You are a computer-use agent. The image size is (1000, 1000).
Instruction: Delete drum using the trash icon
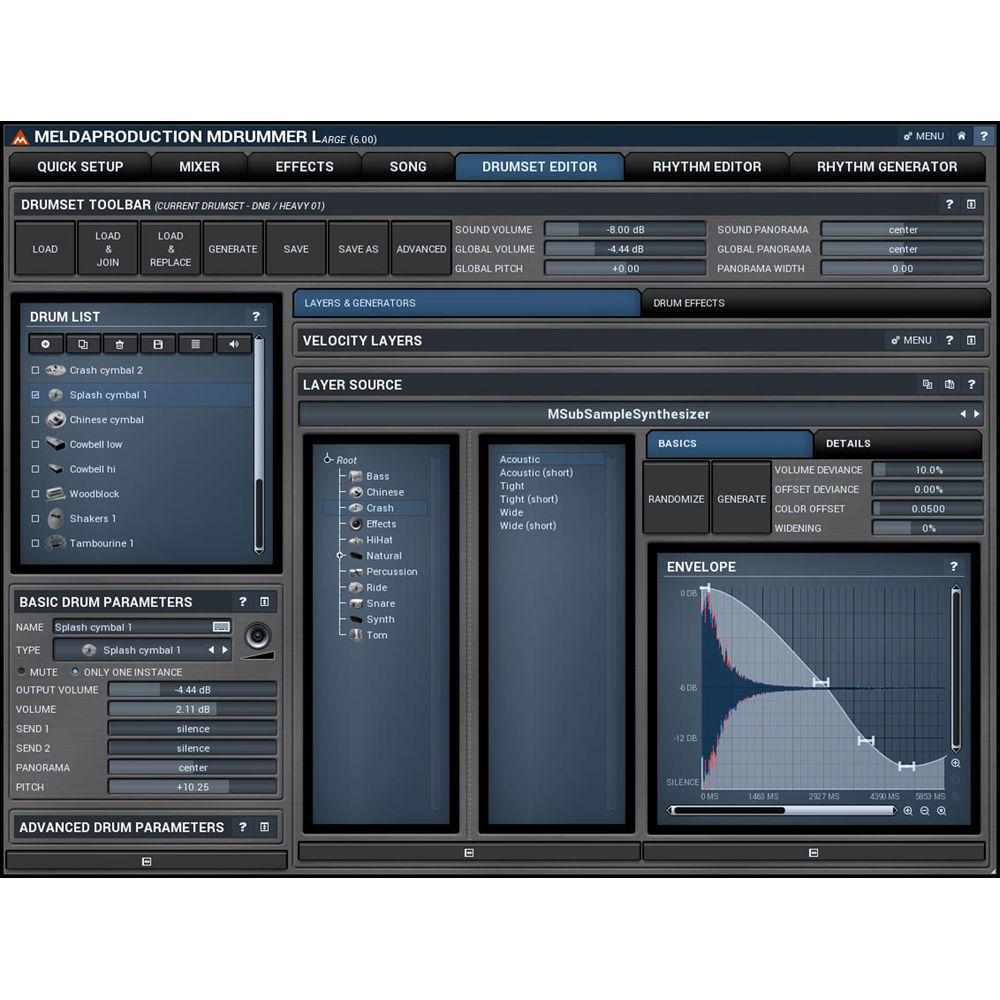tap(120, 344)
